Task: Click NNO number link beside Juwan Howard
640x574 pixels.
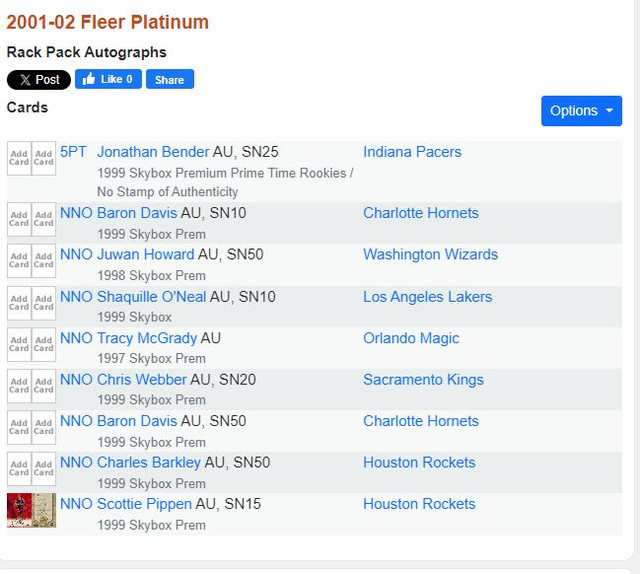Action: pyautogui.click(x=76, y=254)
